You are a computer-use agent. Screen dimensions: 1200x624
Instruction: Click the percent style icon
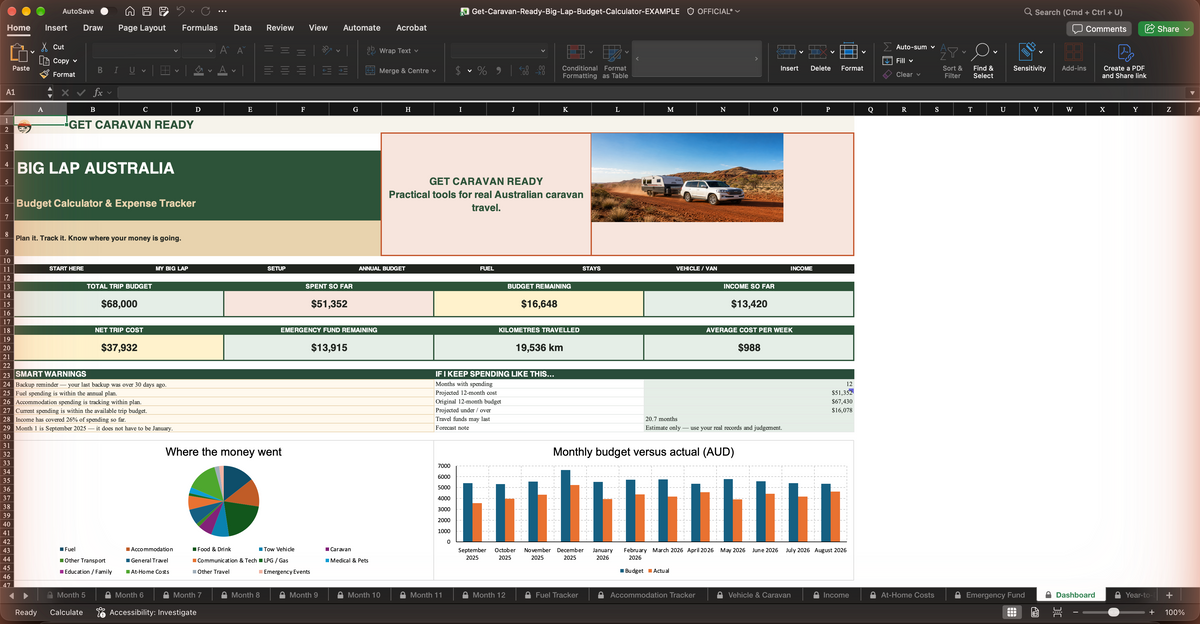click(x=482, y=71)
